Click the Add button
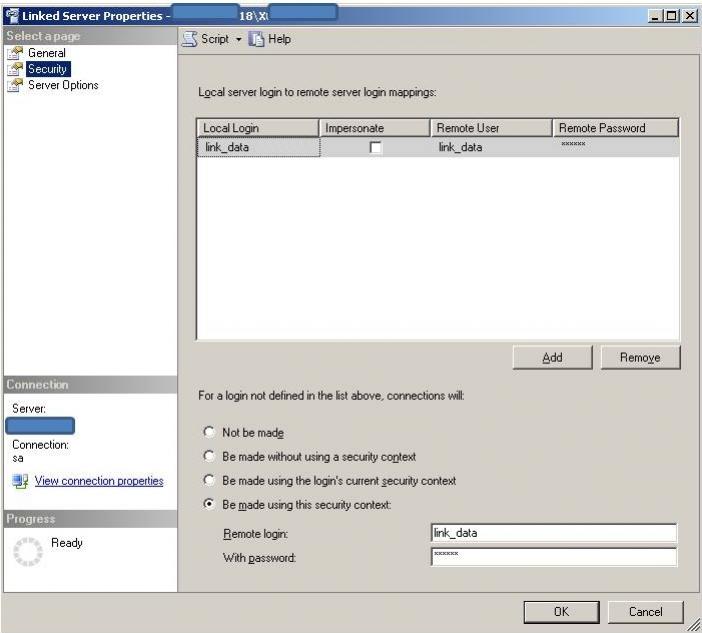Screen dimensions: 702x633 coord(552,357)
